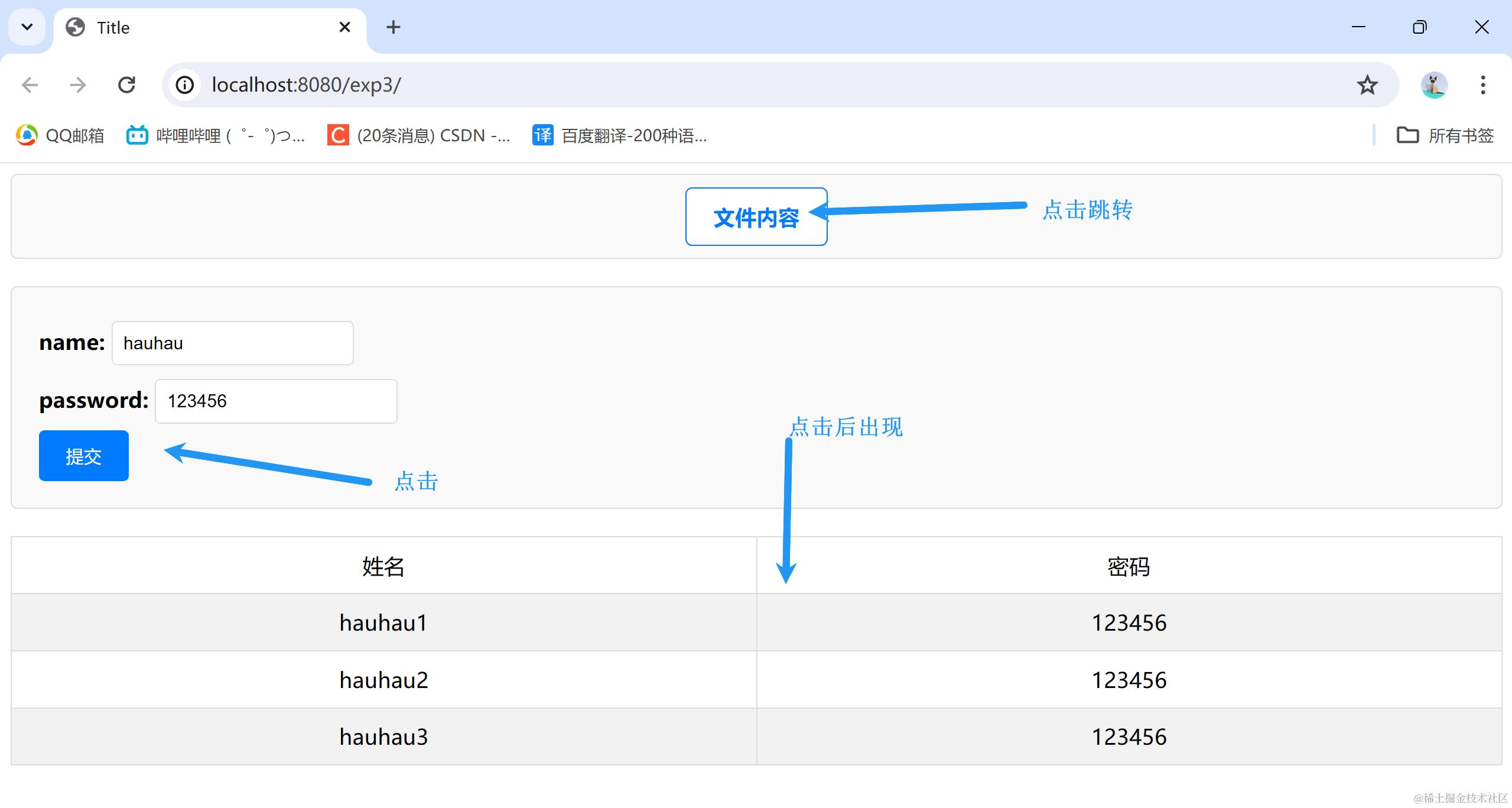Open QQ邮箱 bookmark
Viewport: 1512px width, 808px height.
tap(60, 135)
